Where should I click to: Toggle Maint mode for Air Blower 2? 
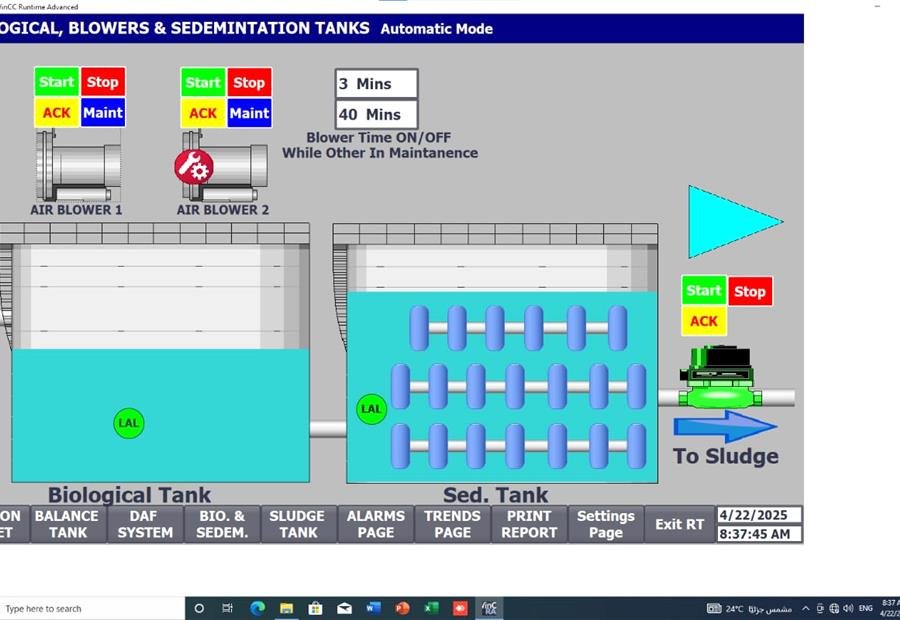[249, 113]
